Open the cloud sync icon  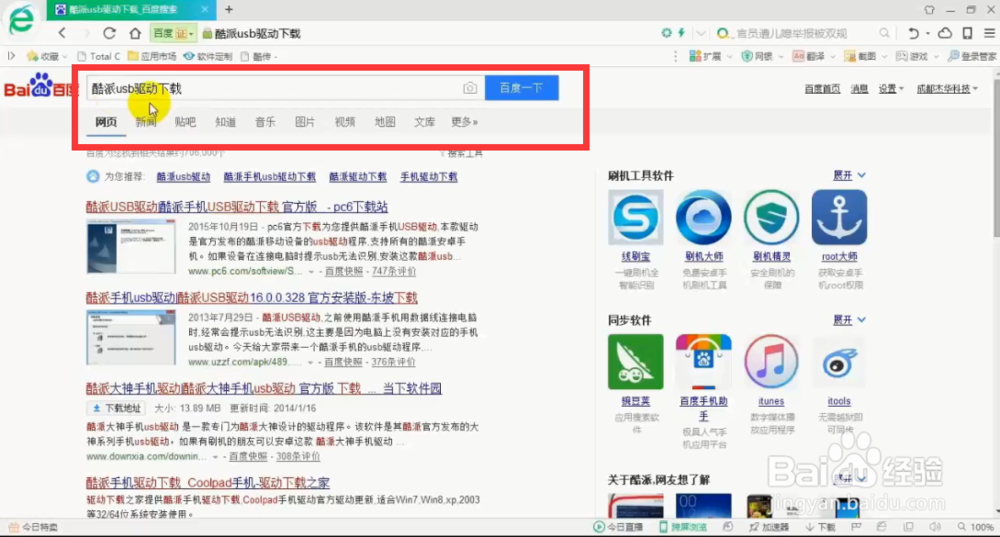pyautogui.click(x=945, y=33)
